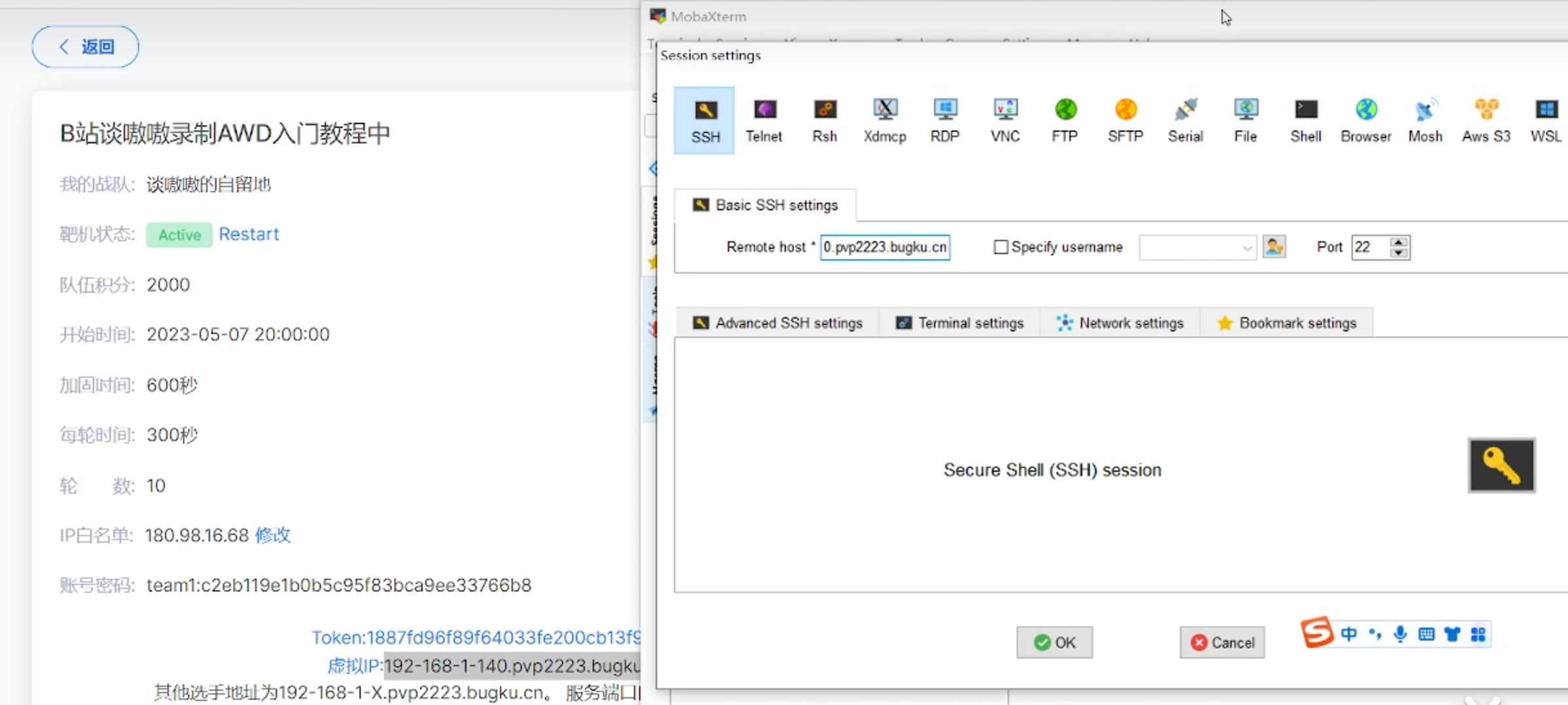Click the whitelist IP 180.98.16.68
This screenshot has width=1568, height=705.
pyautogui.click(x=197, y=535)
